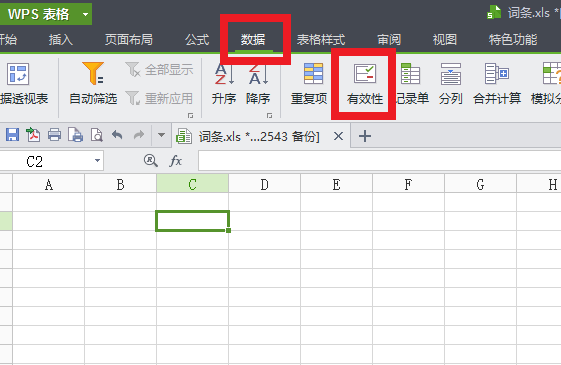Switch to the 表格样式 ribbon tab
Screen dimensions: 561x365
(x=321, y=39)
